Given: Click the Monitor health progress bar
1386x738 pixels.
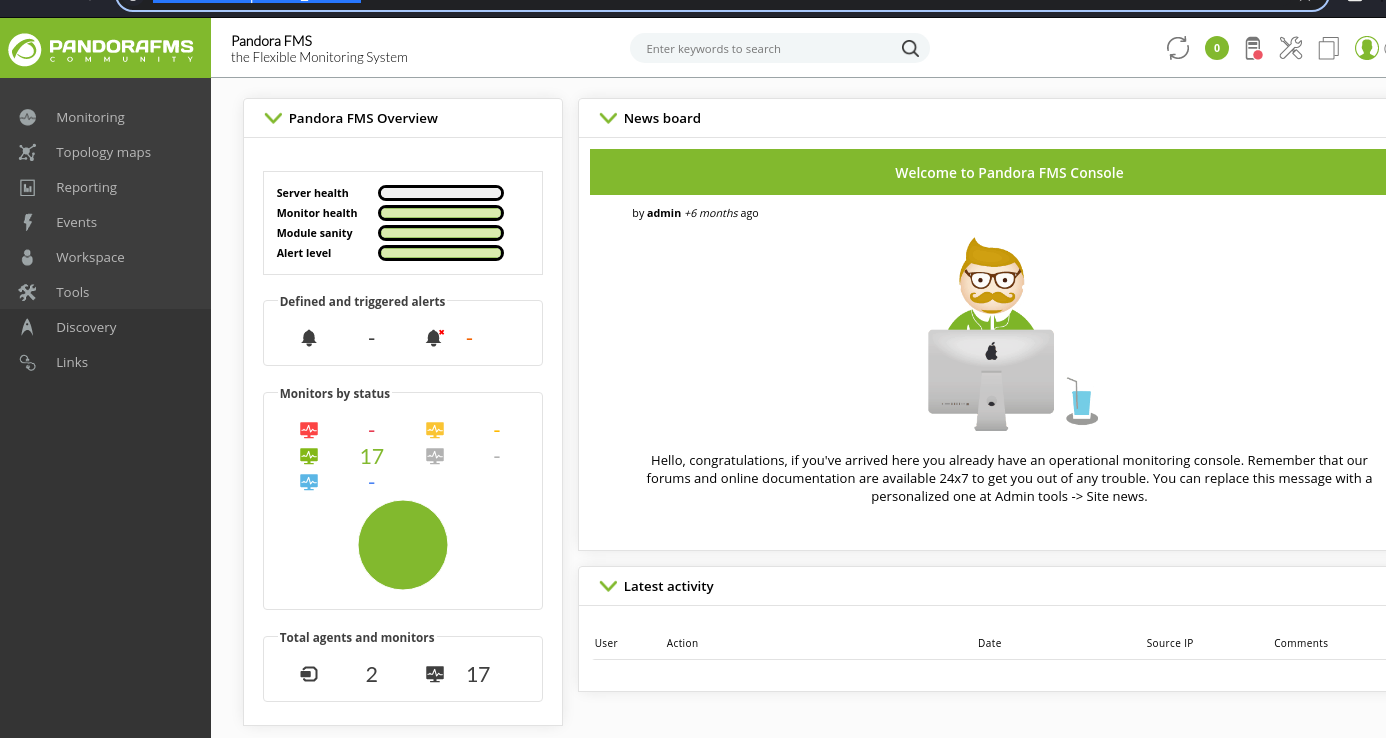Looking at the screenshot, I should click(441, 213).
